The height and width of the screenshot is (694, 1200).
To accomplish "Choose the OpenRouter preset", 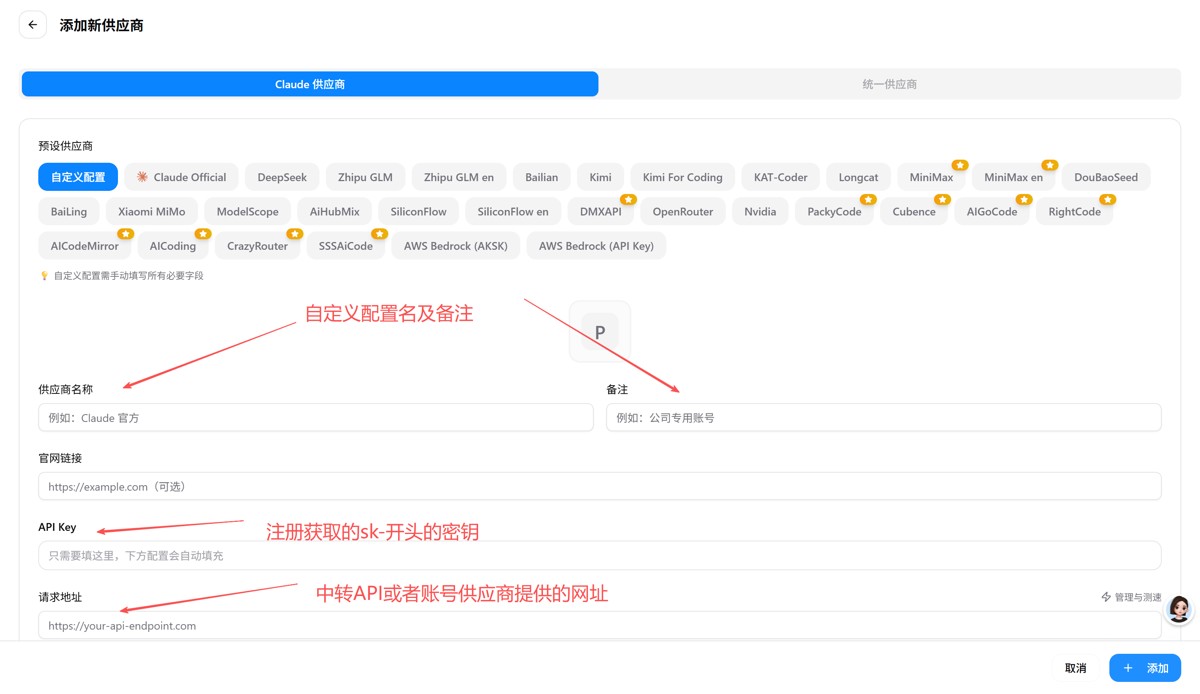I will 683,211.
